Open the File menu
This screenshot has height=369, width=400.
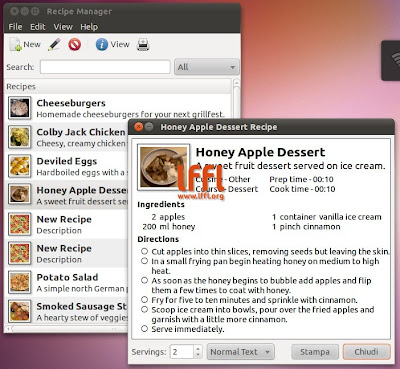pyautogui.click(x=15, y=27)
